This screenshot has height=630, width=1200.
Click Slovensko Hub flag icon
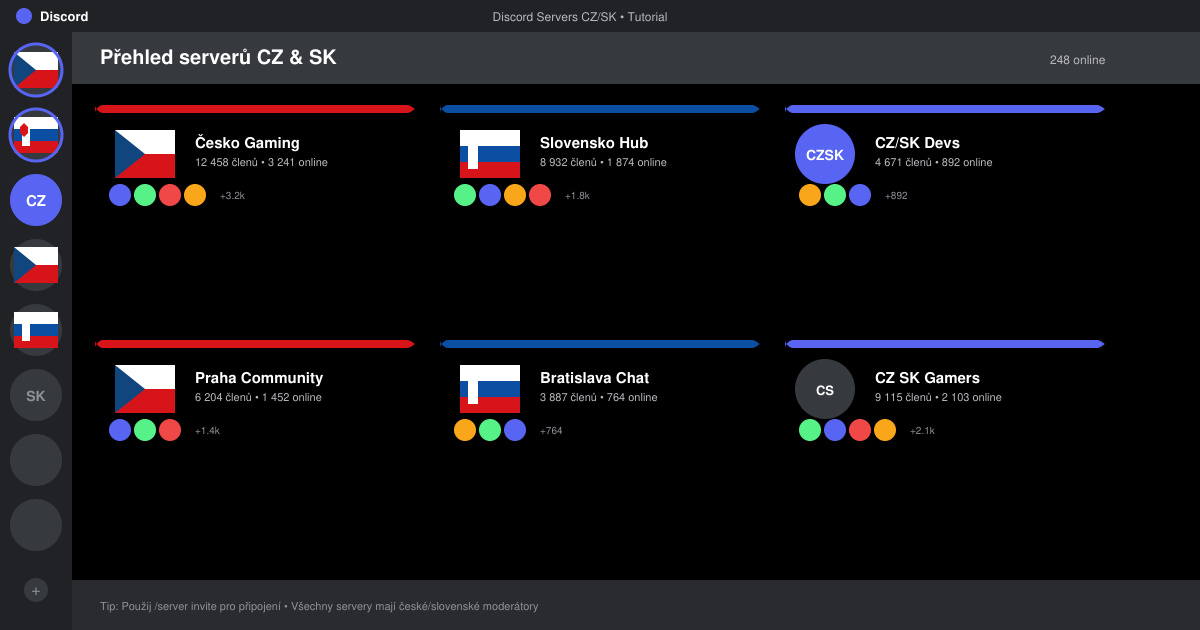[x=490, y=154]
